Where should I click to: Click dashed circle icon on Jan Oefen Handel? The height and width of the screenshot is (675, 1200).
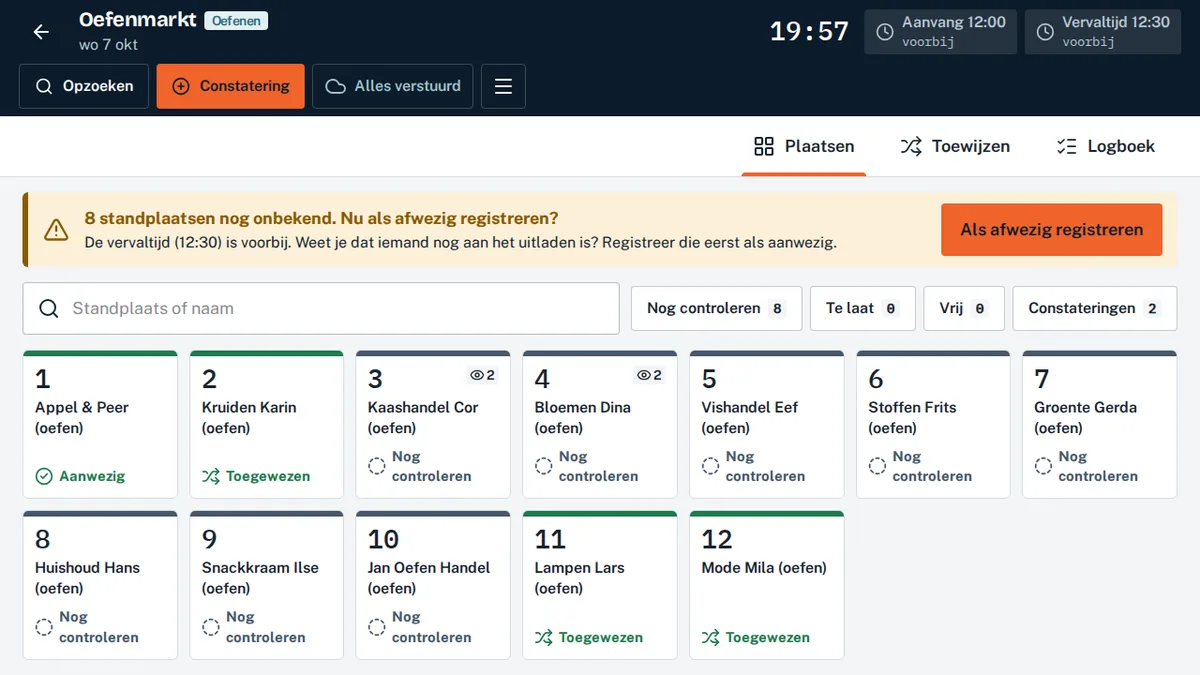coord(377,627)
